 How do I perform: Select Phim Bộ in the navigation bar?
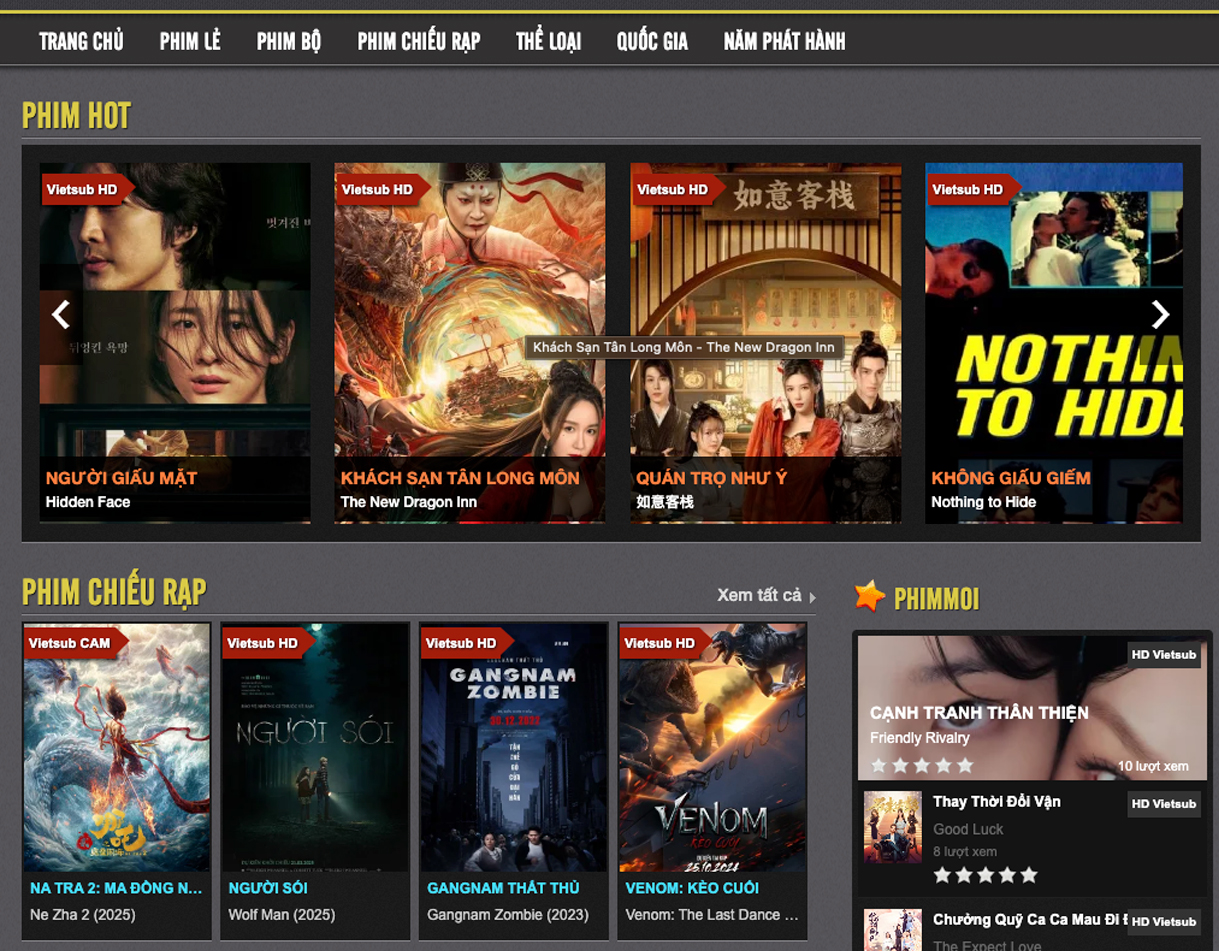pyautogui.click(x=289, y=41)
